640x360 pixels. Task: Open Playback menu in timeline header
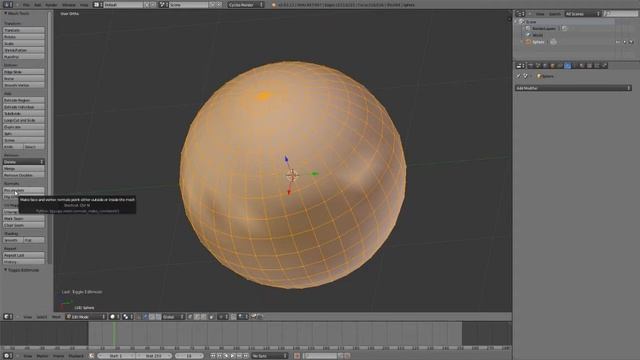[76, 356]
